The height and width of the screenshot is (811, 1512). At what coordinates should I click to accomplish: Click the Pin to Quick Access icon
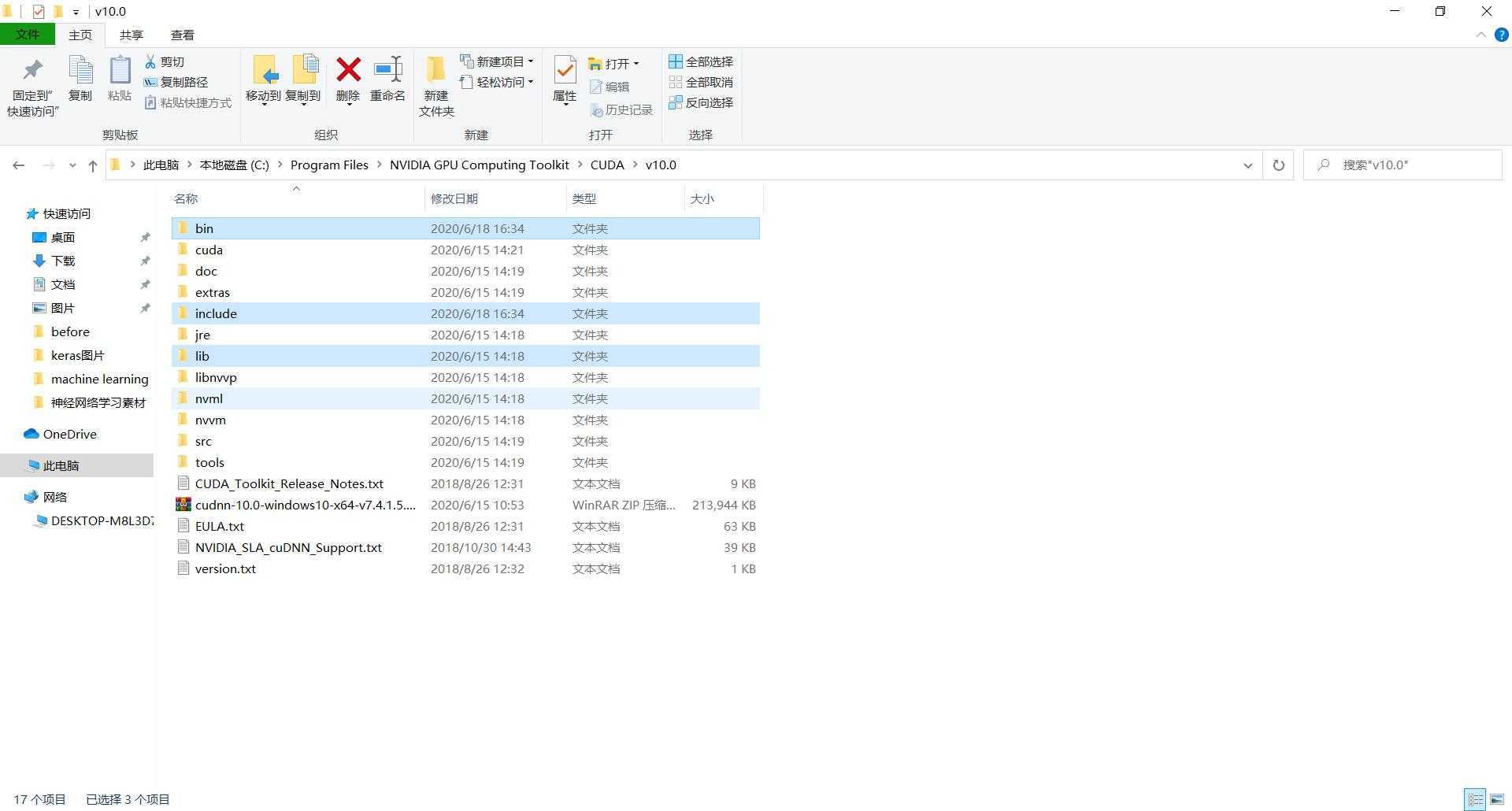[x=32, y=71]
